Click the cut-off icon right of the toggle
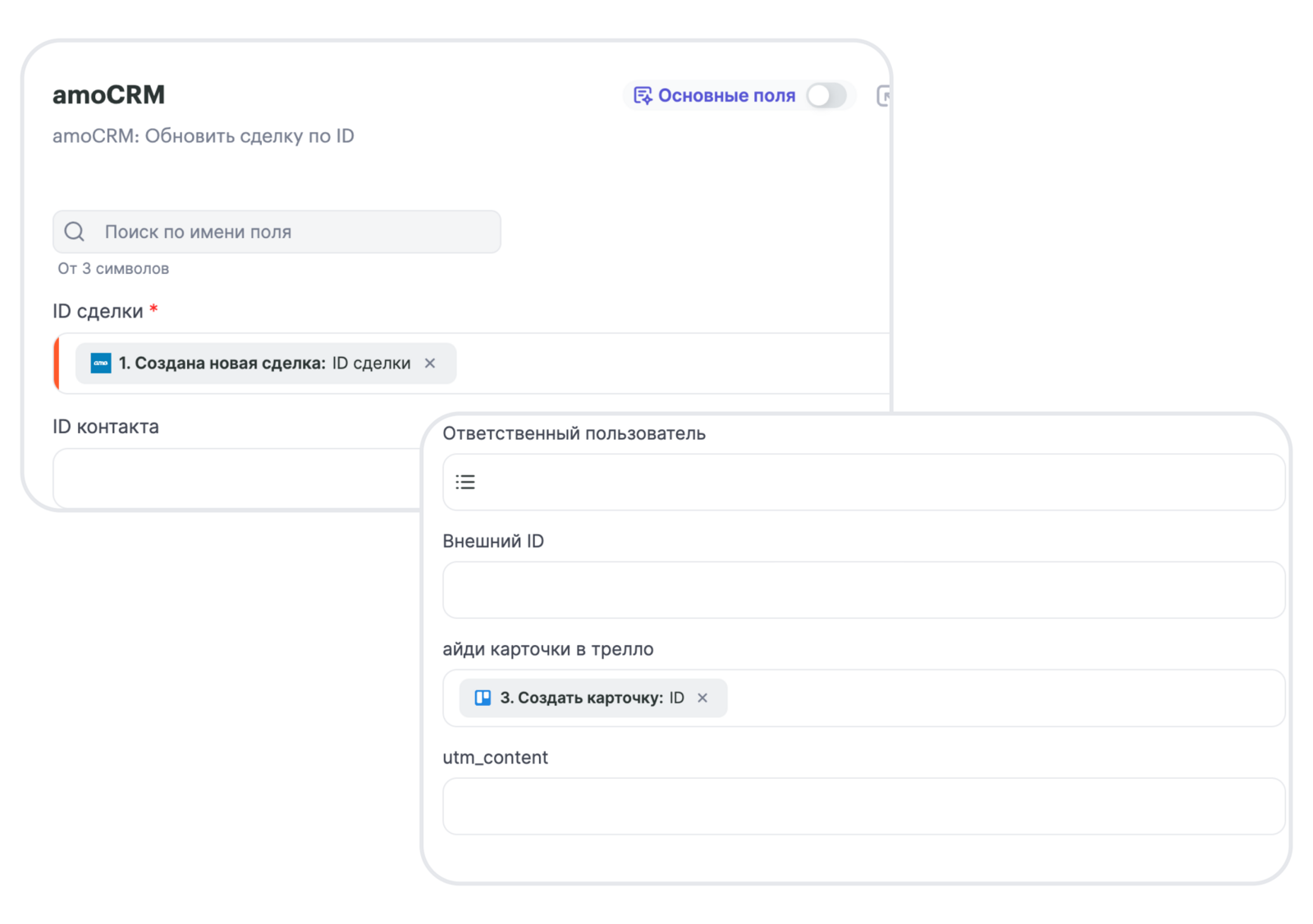The width and height of the screenshot is (1313, 924). click(x=884, y=96)
